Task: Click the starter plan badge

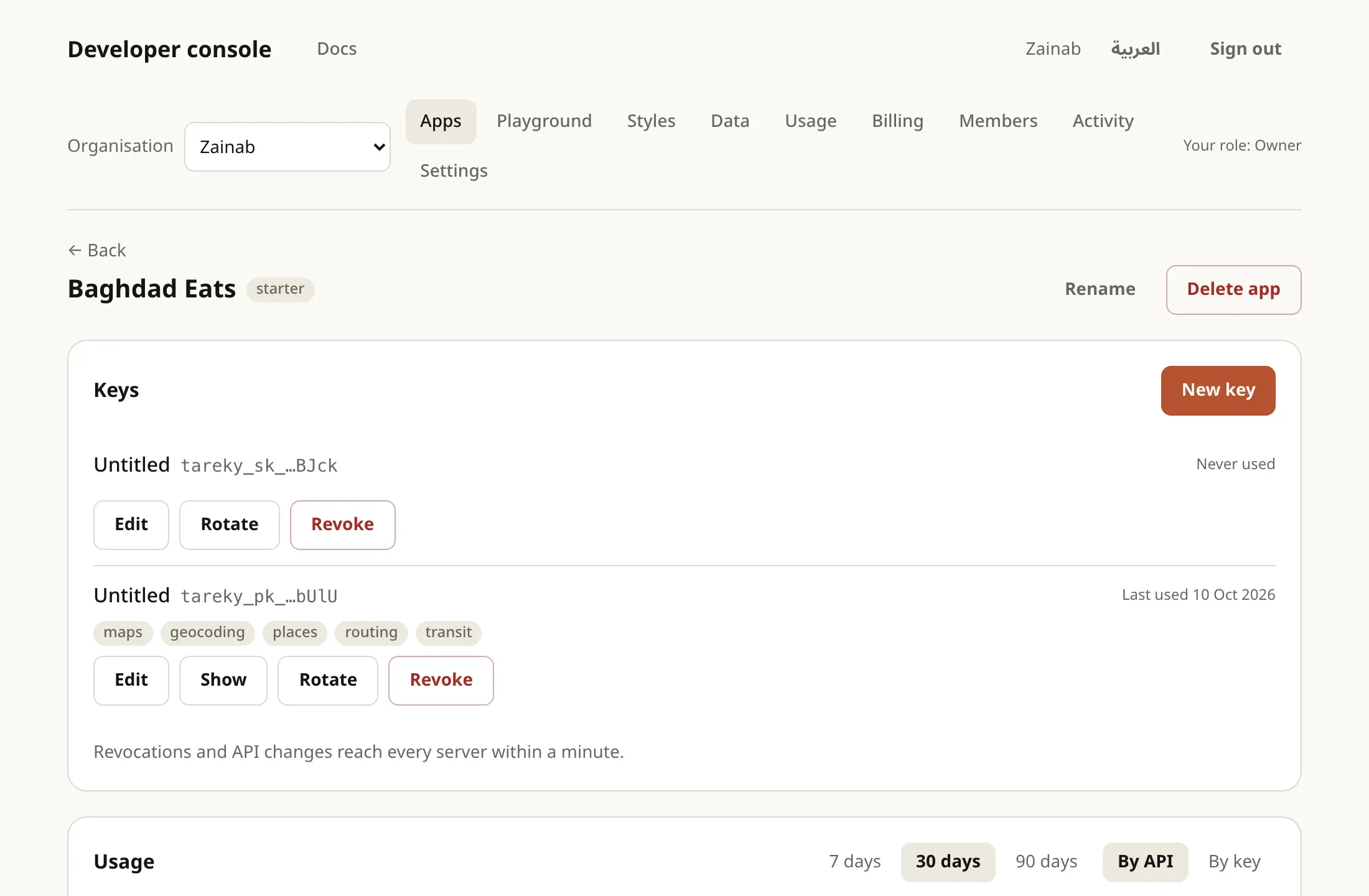Action: pos(280,289)
